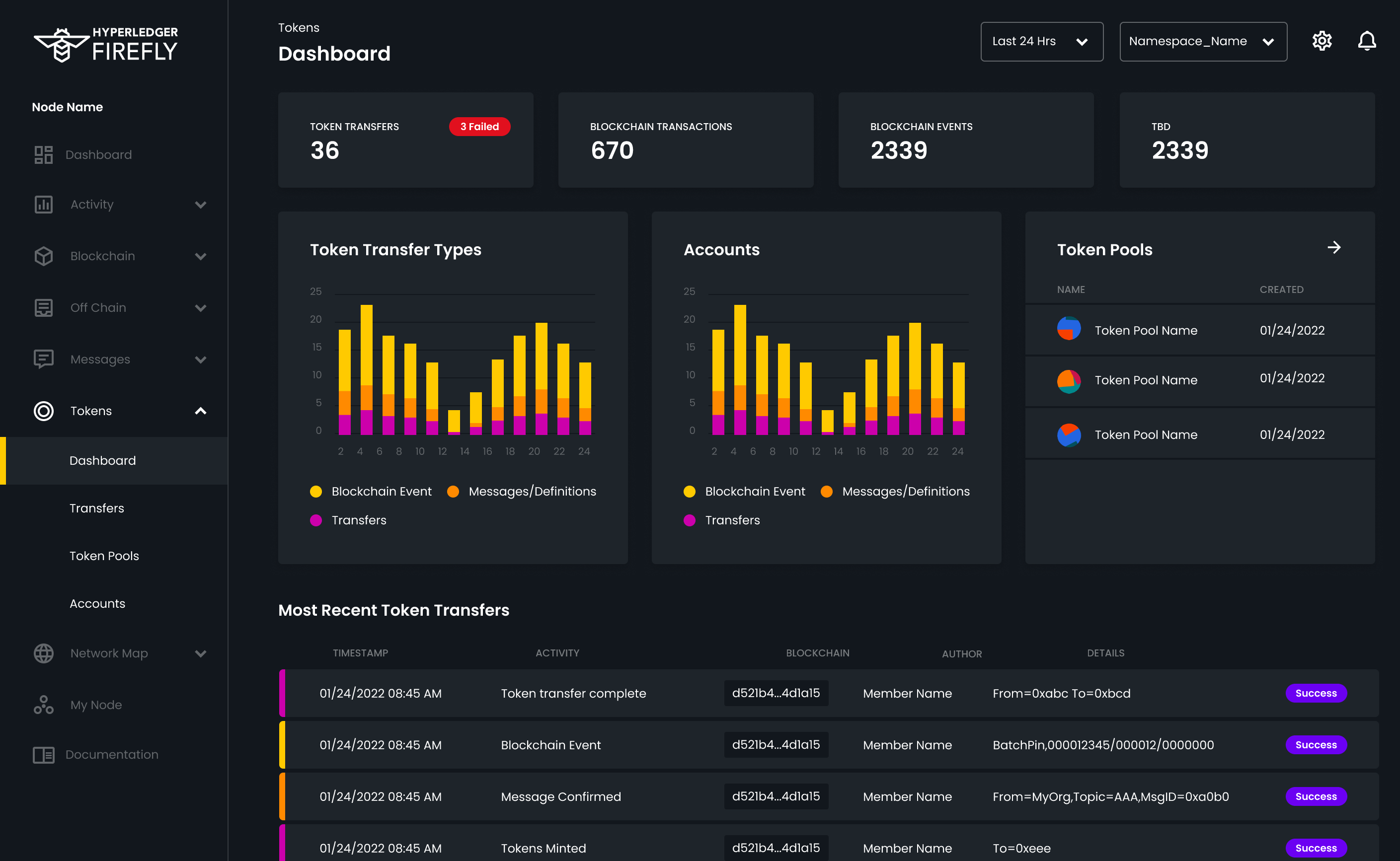Click the Hyperledger FireFly logo

pyautogui.click(x=106, y=44)
